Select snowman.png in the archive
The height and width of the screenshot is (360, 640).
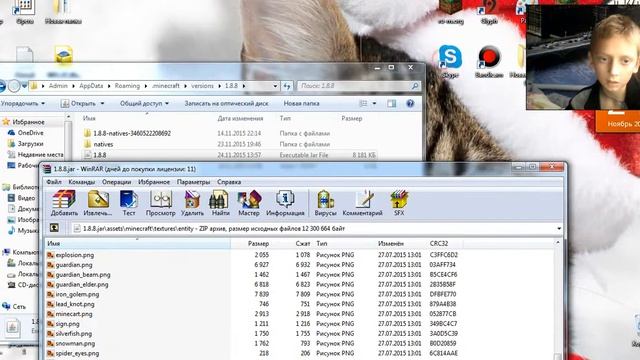click(75, 344)
